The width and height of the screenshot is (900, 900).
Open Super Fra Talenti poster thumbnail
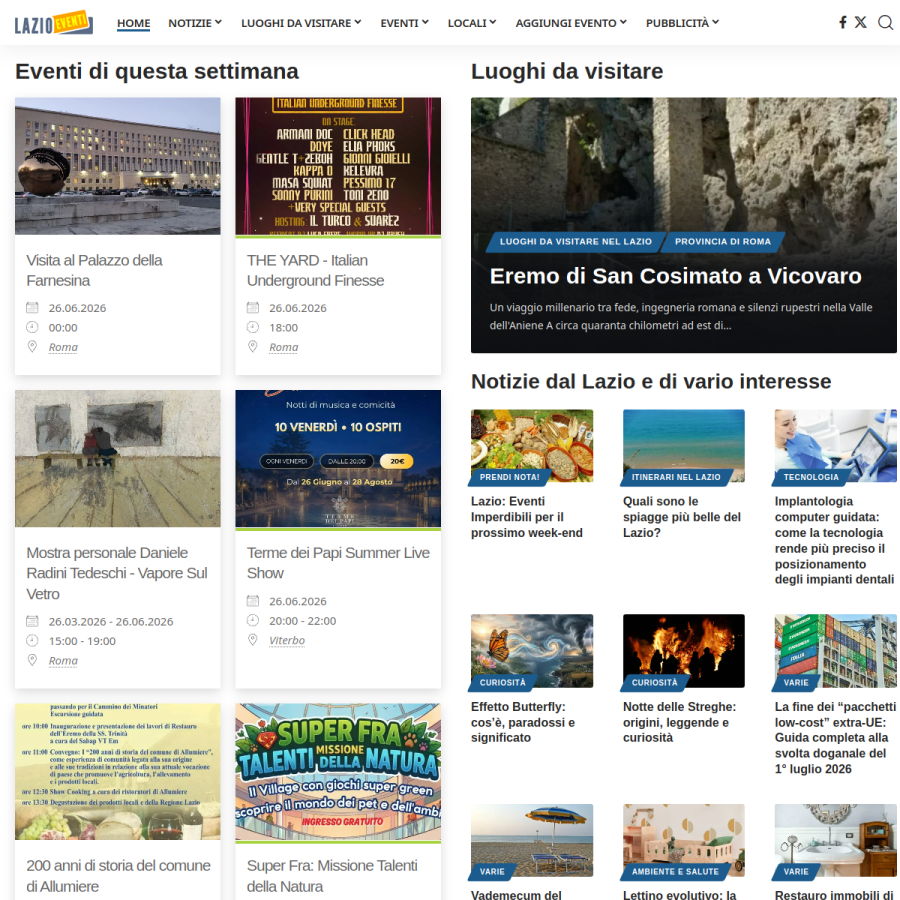click(x=338, y=773)
